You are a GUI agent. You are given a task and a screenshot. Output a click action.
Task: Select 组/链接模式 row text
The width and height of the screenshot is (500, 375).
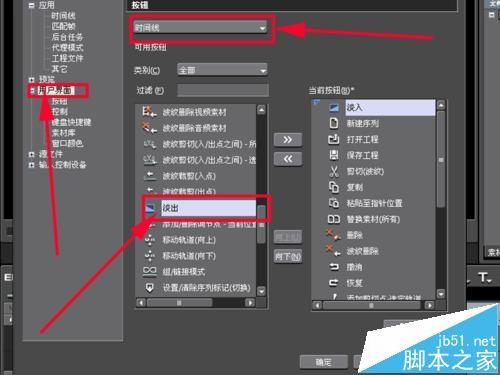183,272
